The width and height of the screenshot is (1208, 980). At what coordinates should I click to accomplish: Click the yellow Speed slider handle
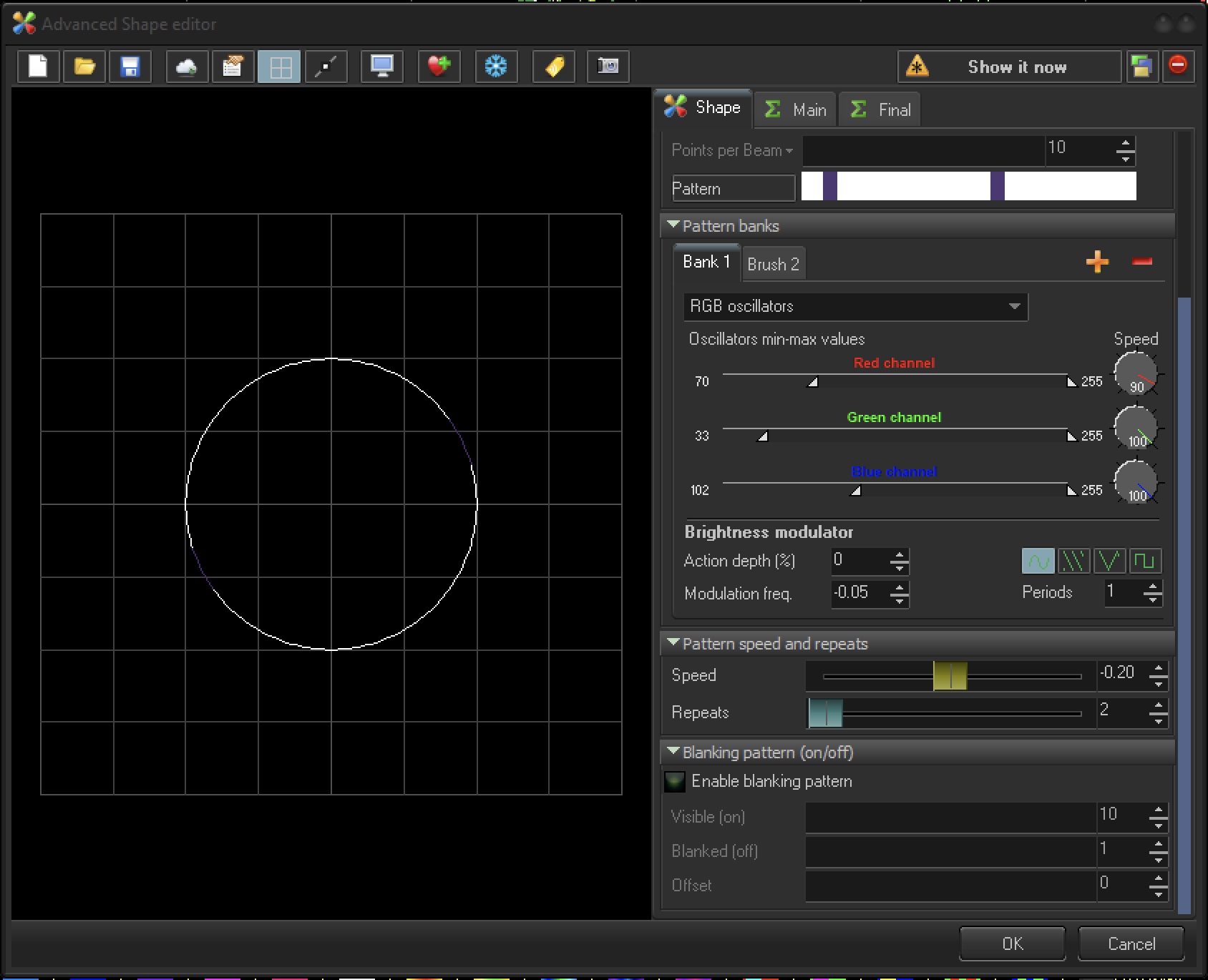point(950,675)
